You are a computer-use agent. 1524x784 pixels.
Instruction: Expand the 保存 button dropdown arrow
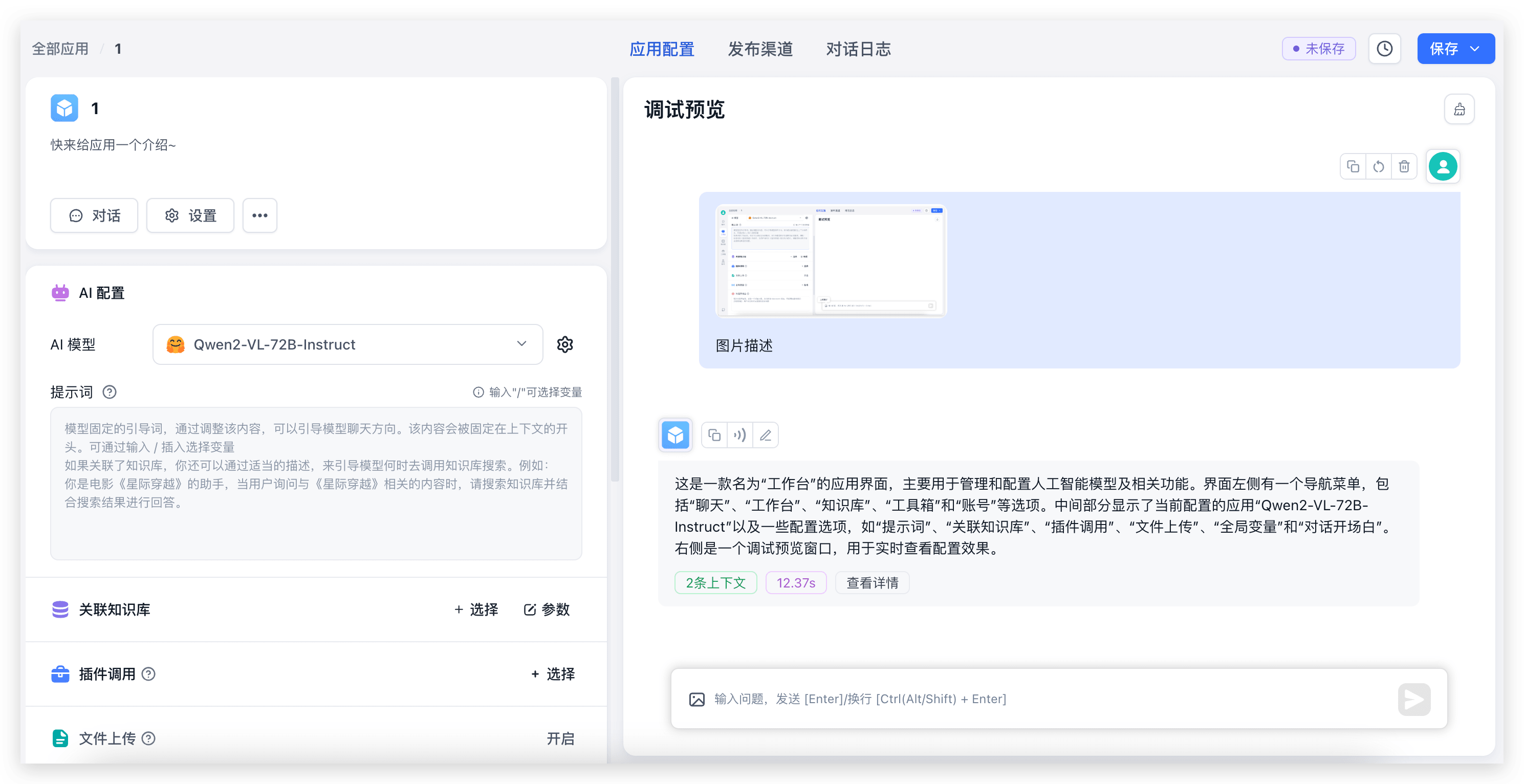[1476, 49]
